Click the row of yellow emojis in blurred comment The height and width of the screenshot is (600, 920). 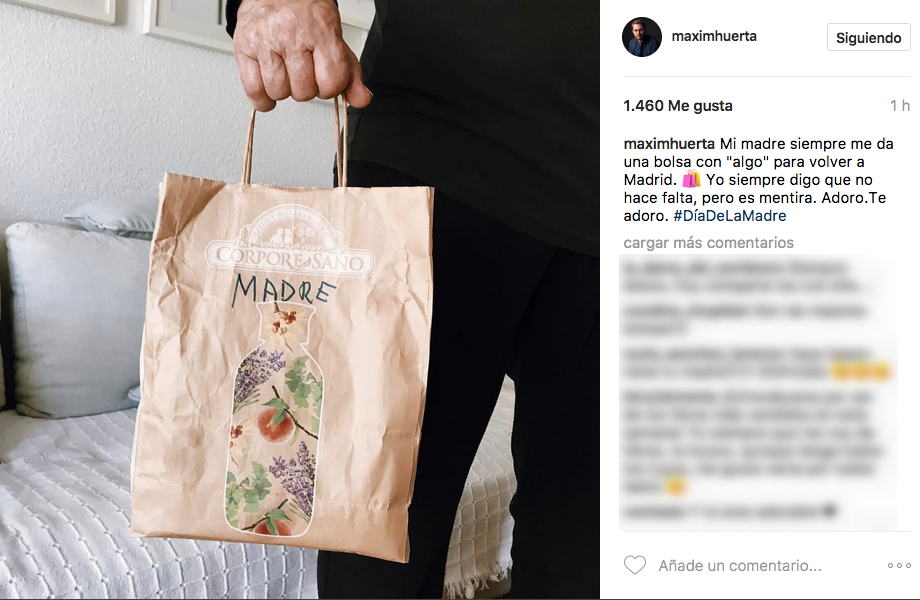(x=860, y=371)
